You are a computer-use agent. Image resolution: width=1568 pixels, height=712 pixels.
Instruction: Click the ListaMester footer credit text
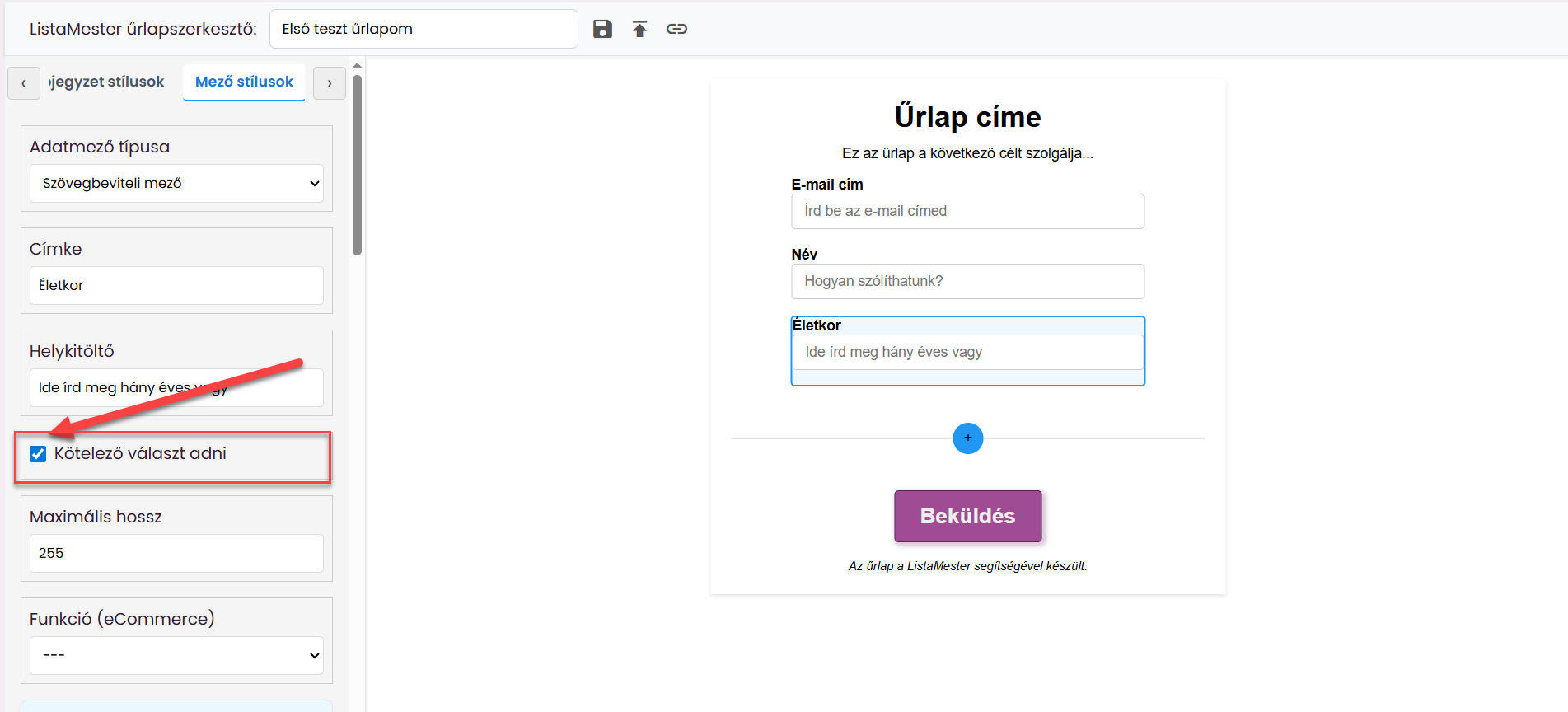tap(967, 566)
